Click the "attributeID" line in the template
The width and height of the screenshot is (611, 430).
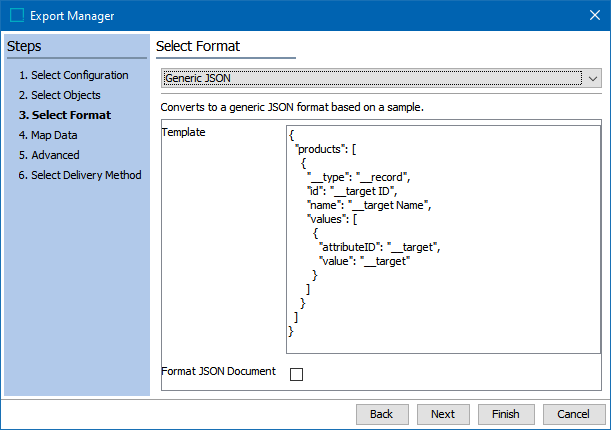coord(379,246)
